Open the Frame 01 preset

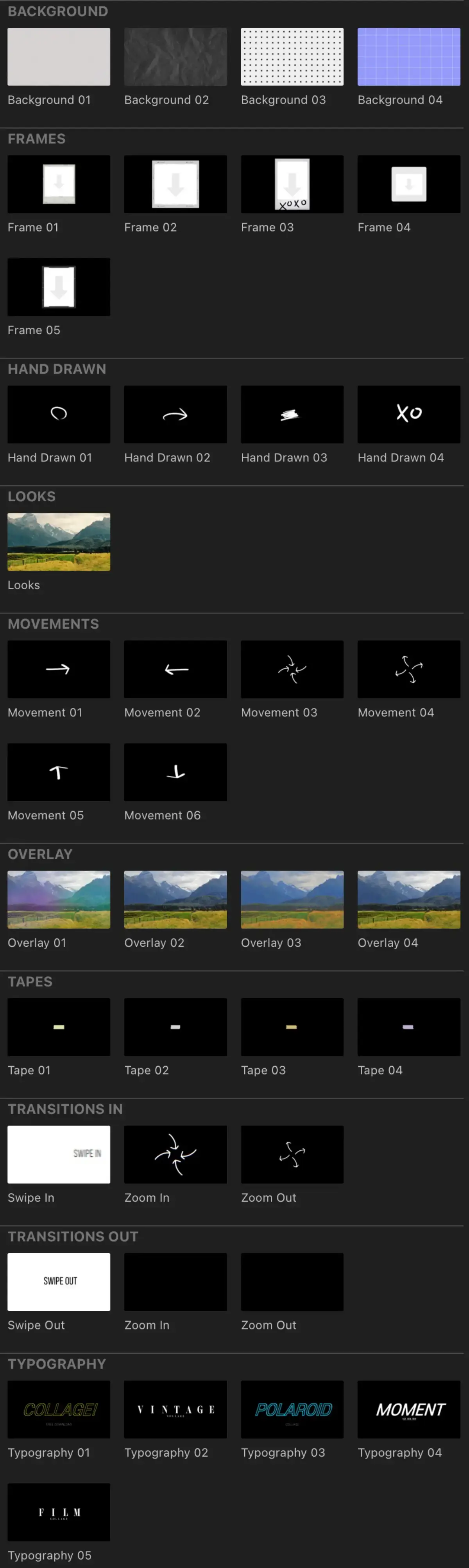(x=59, y=184)
